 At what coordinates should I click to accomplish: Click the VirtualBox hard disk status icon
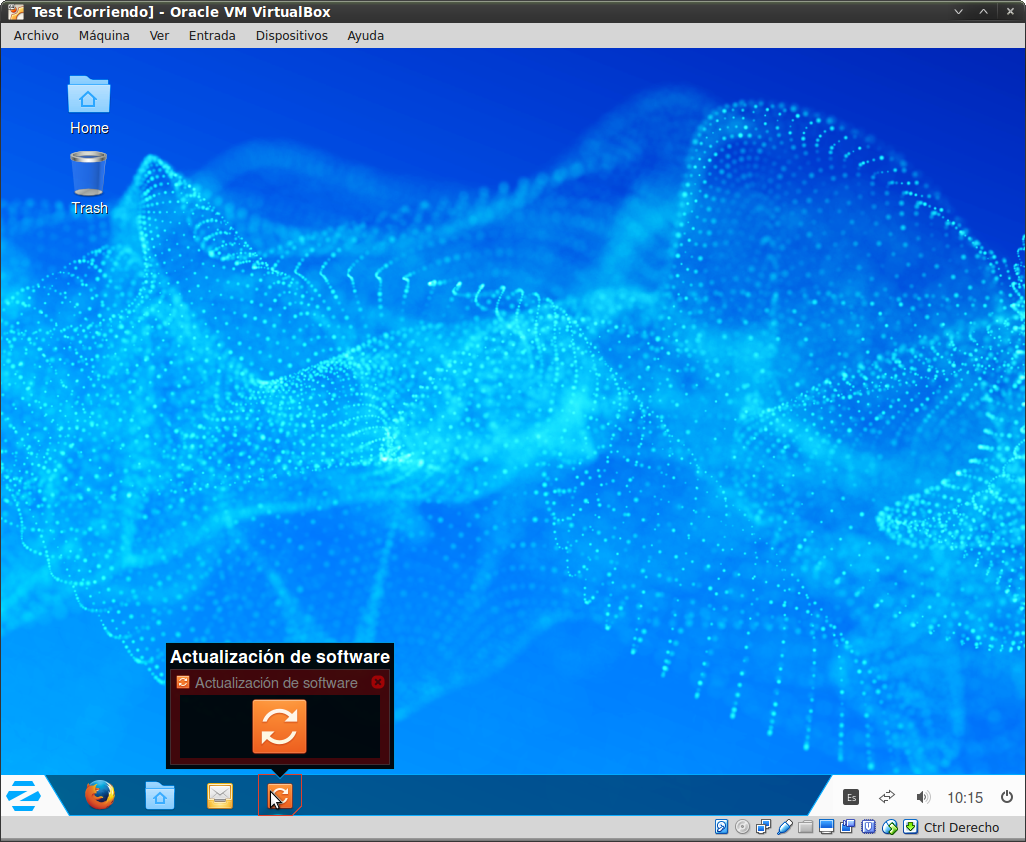pyautogui.click(x=722, y=827)
